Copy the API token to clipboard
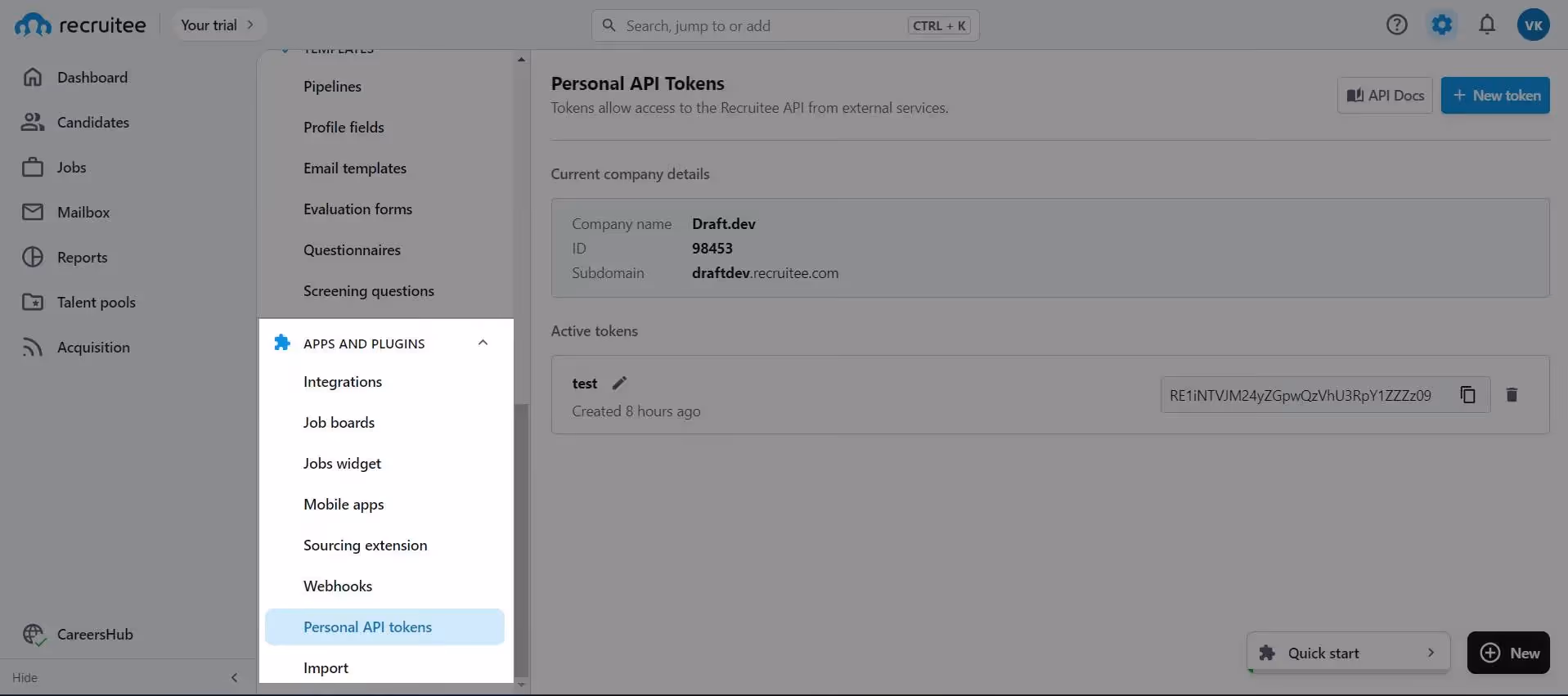The image size is (1568, 696). pyautogui.click(x=1468, y=395)
